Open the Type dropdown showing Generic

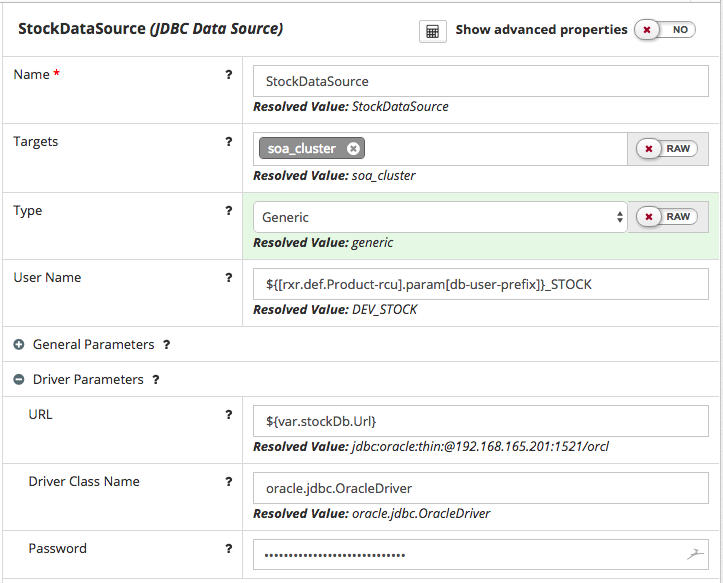[440, 217]
